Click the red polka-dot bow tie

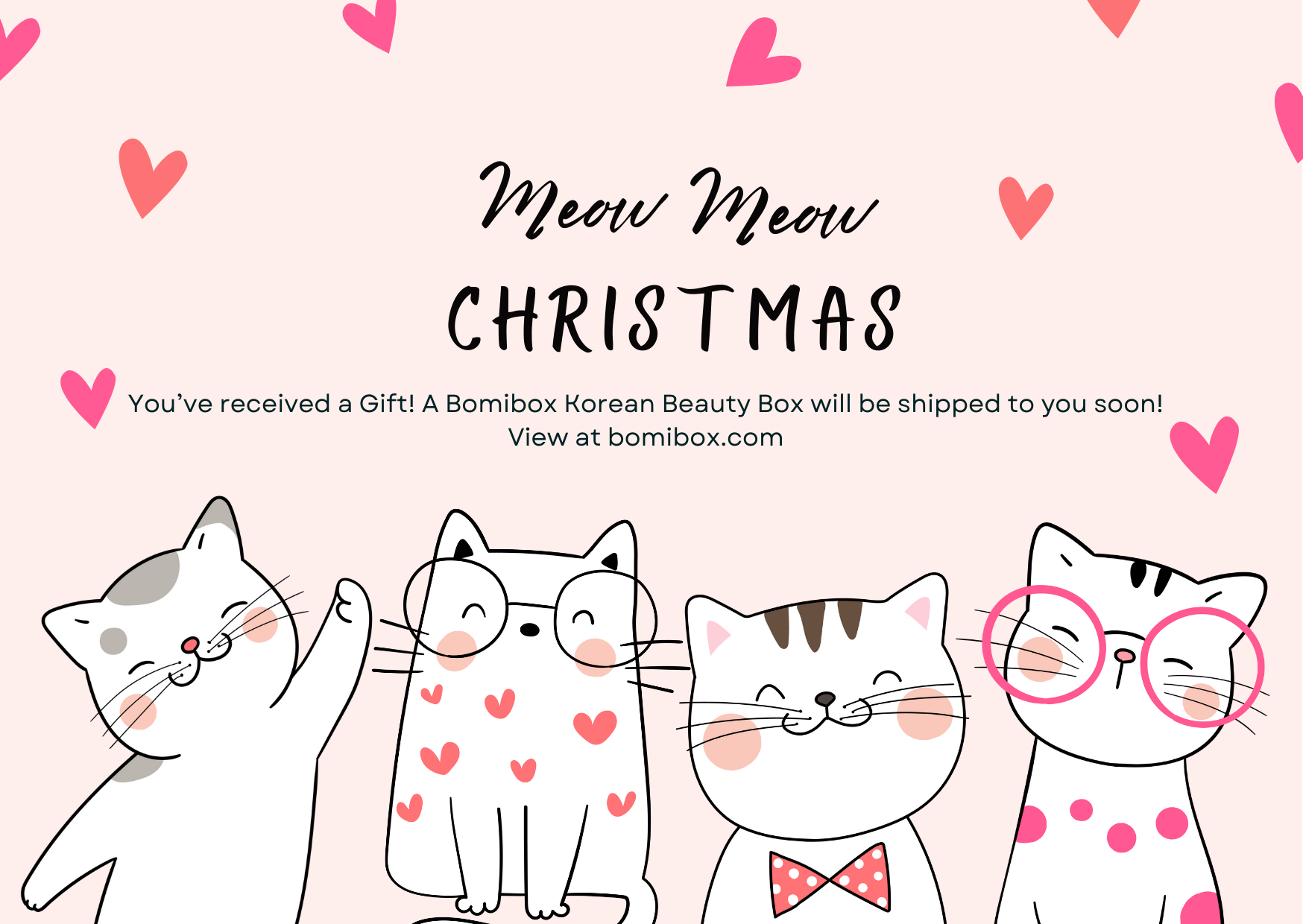(x=830, y=879)
